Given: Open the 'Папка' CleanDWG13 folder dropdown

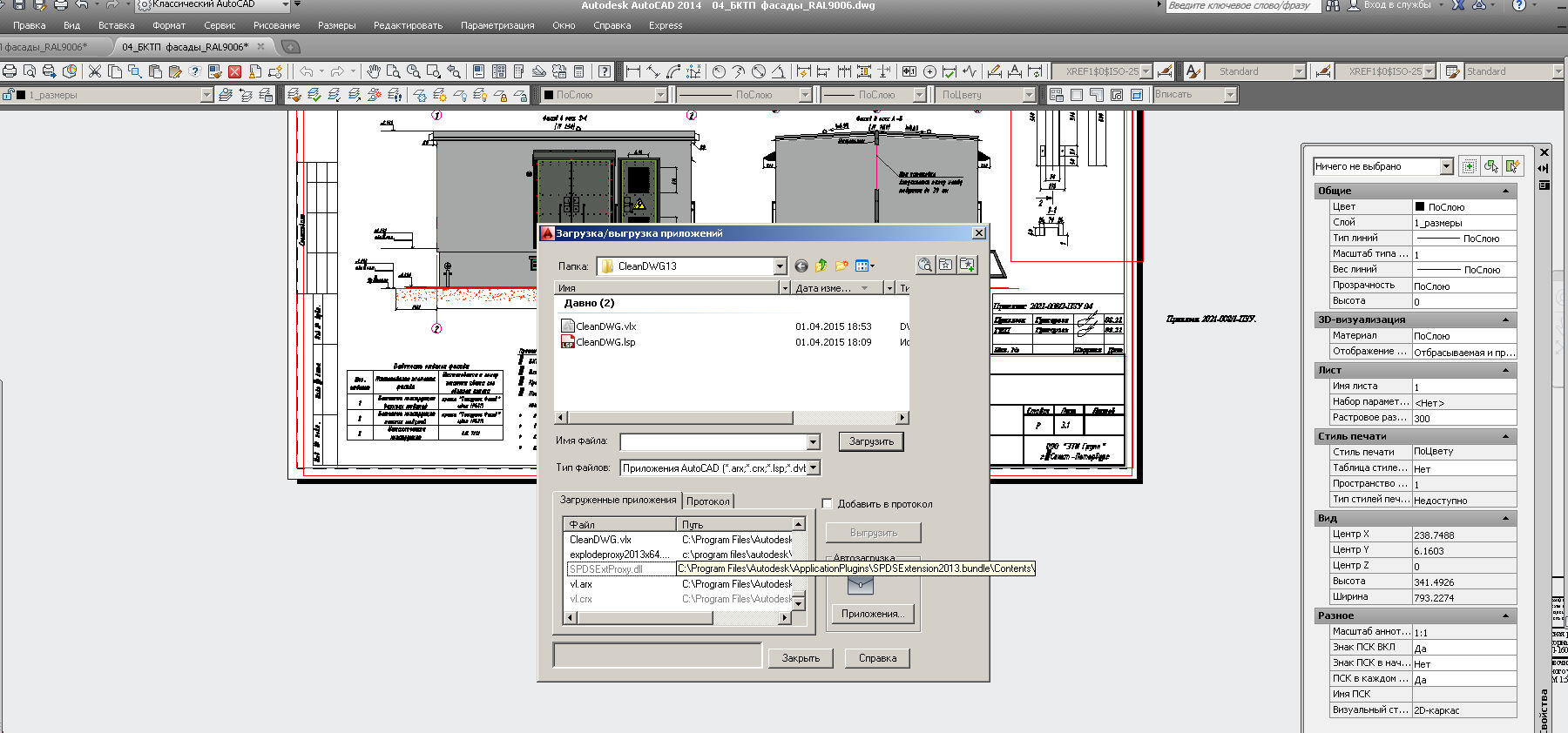Looking at the screenshot, I should pos(780,266).
